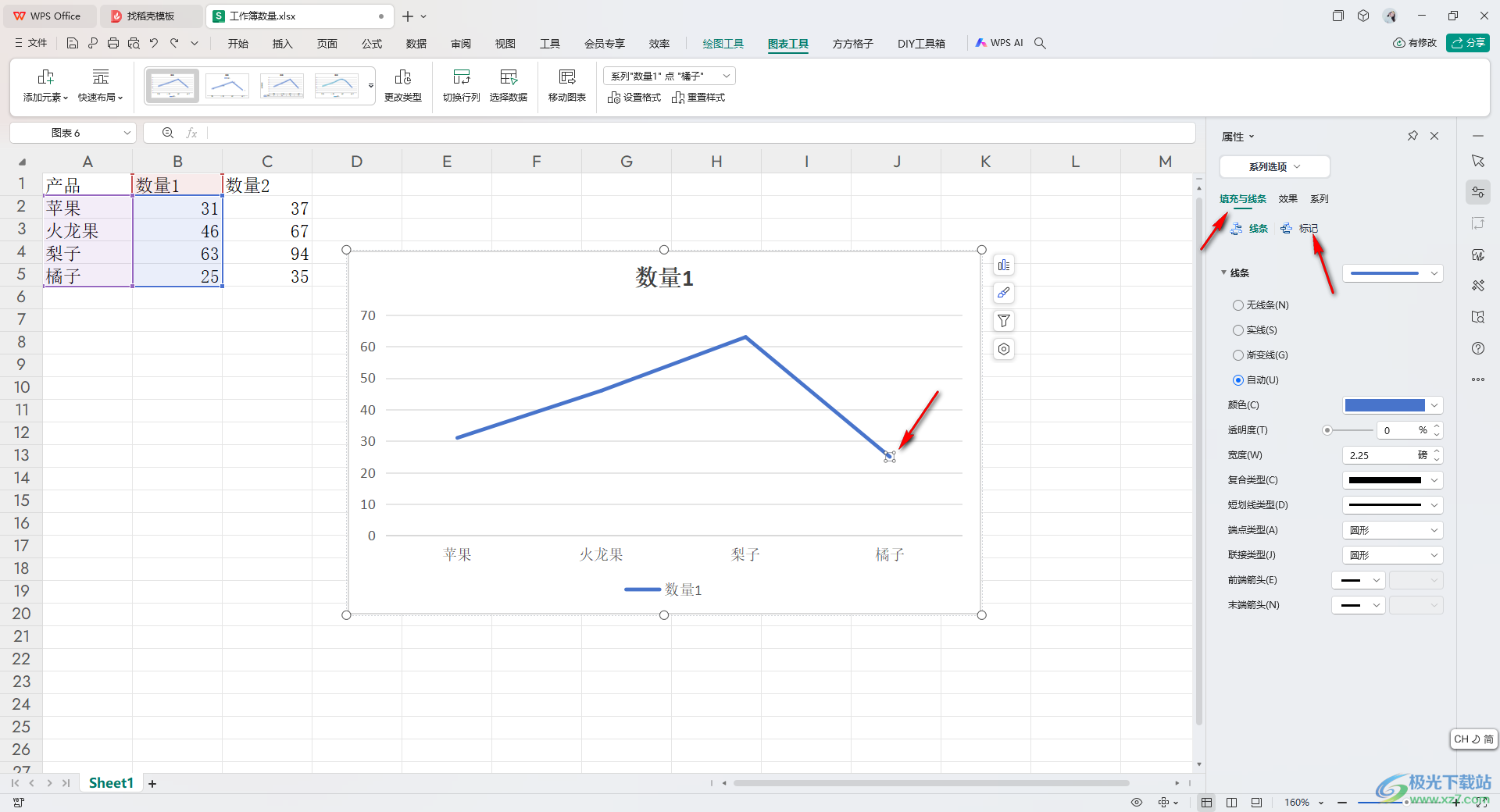This screenshot has width=1500, height=812.
Task: Switch to Marker sub-tab
Action: pyautogui.click(x=1300, y=229)
